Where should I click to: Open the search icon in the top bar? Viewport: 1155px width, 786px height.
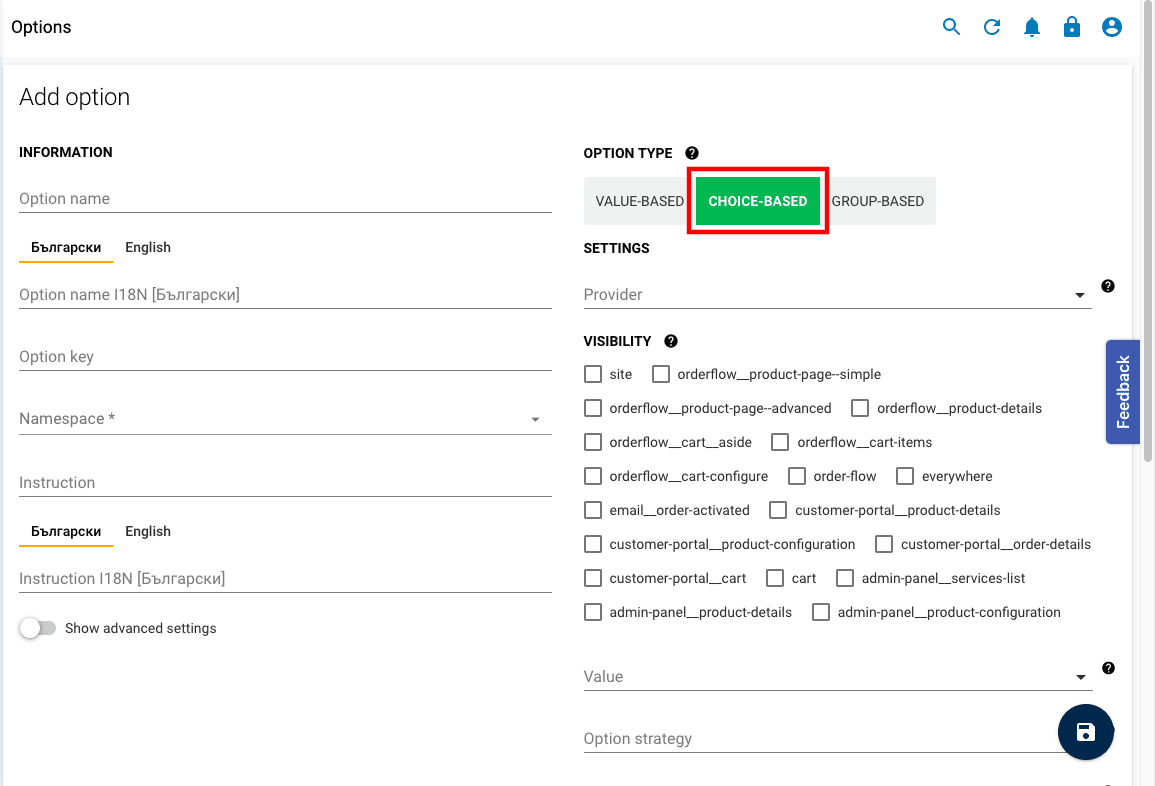tap(951, 27)
